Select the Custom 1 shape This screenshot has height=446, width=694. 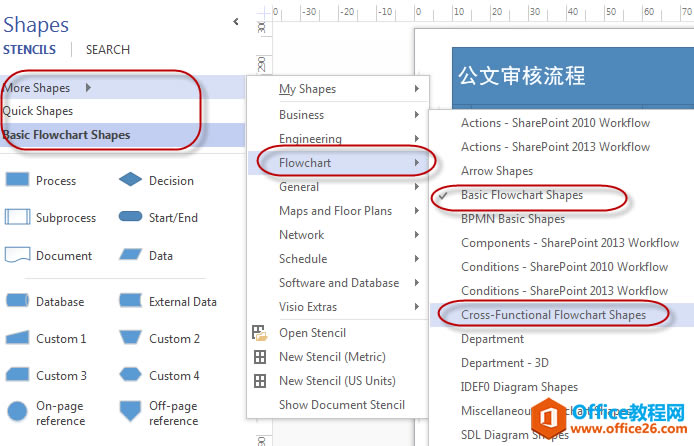[17, 338]
